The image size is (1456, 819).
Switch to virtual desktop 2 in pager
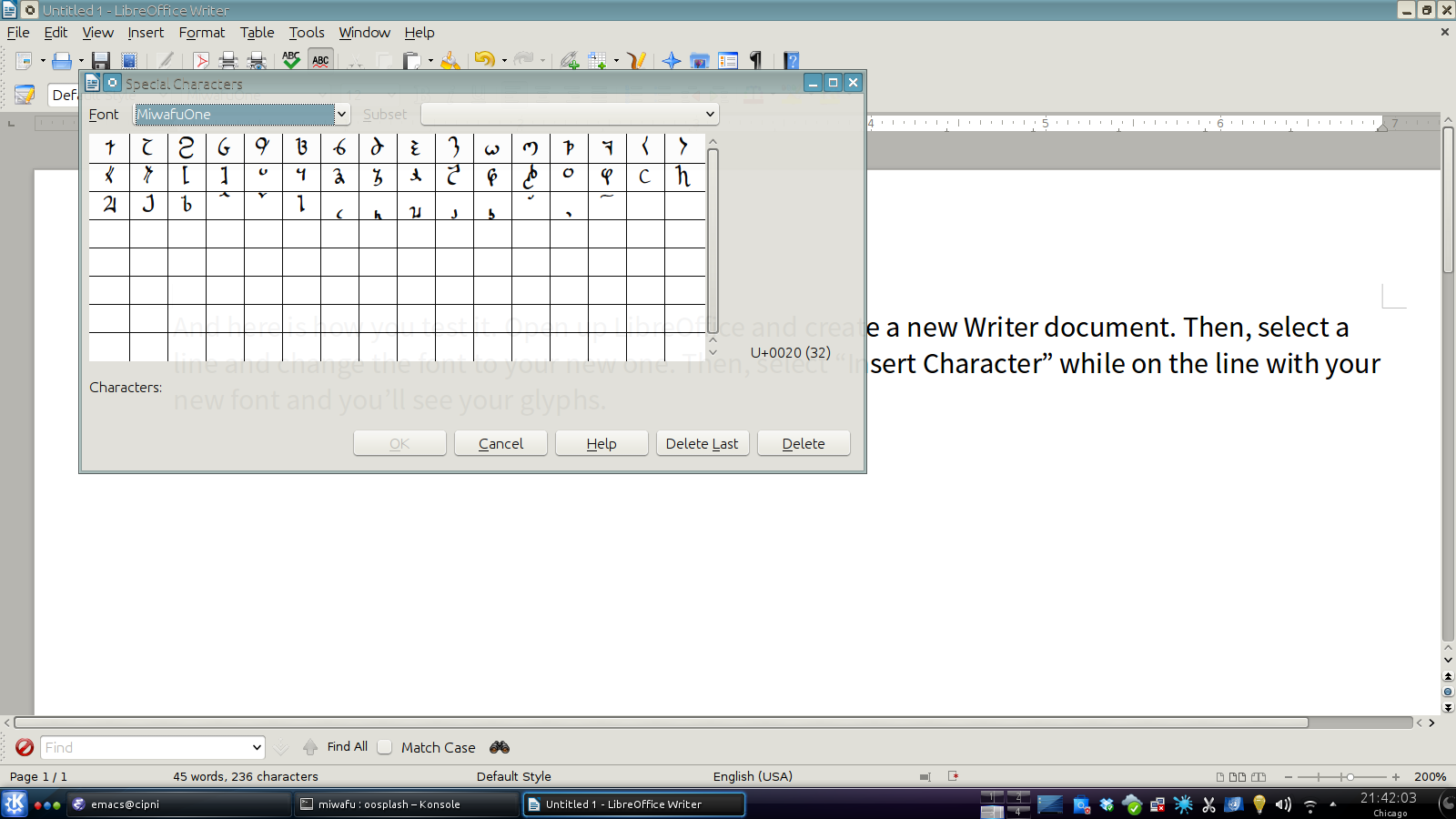point(1018,797)
